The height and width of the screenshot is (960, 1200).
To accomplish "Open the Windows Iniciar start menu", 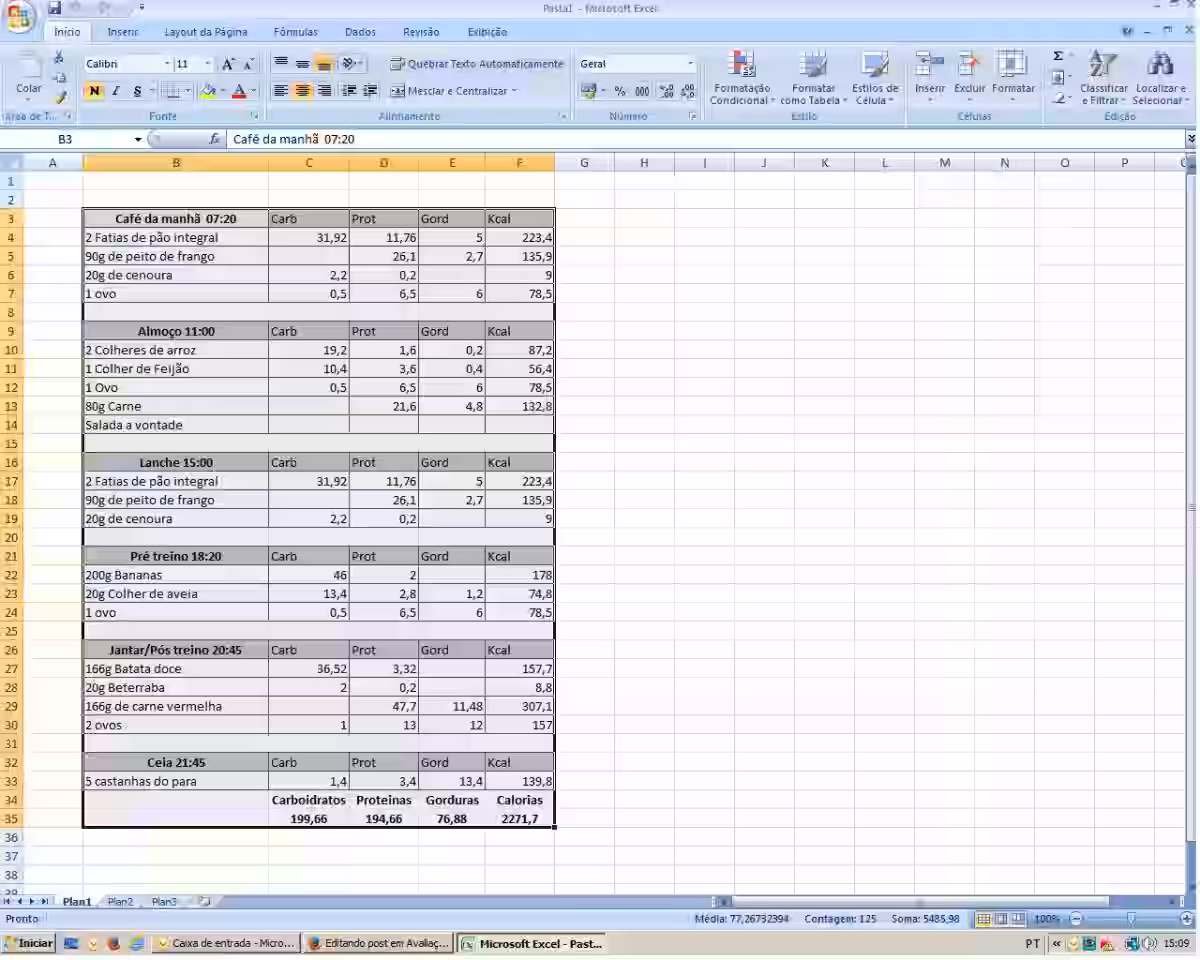I will 30,943.
